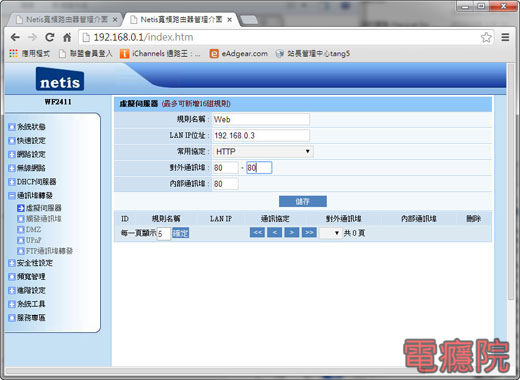Viewport: 520px width, 380px height.
Task: Maximize the browser window
Action: pos(481,6)
